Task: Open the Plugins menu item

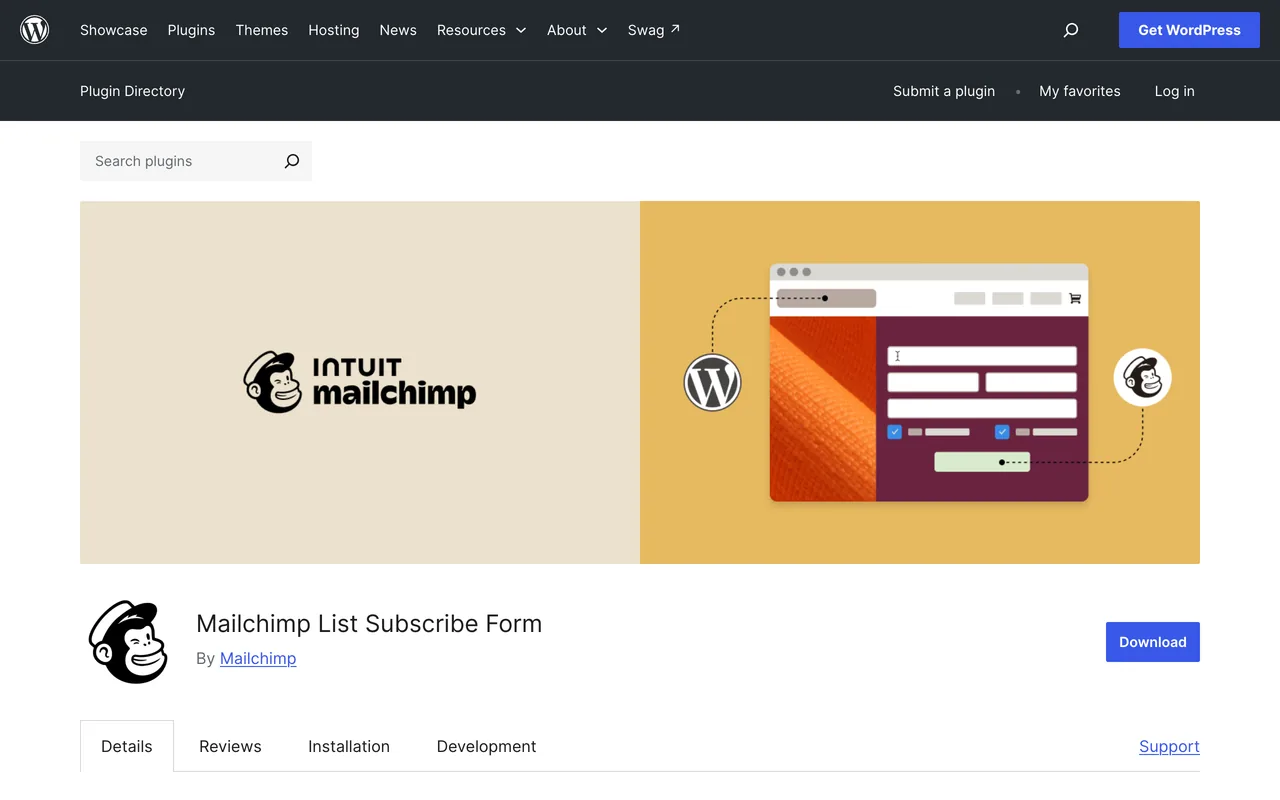Action: (x=191, y=30)
